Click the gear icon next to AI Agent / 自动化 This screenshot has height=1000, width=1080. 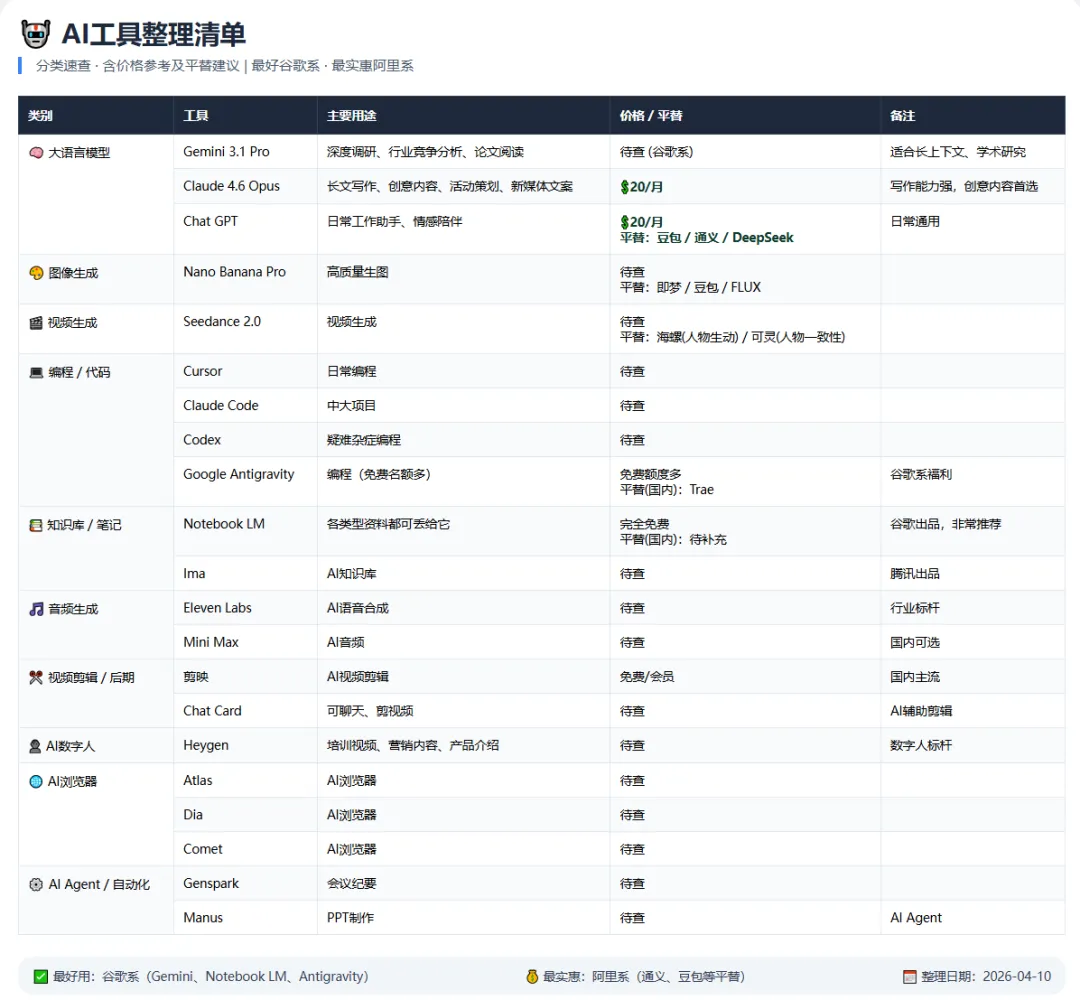pyautogui.click(x=36, y=884)
